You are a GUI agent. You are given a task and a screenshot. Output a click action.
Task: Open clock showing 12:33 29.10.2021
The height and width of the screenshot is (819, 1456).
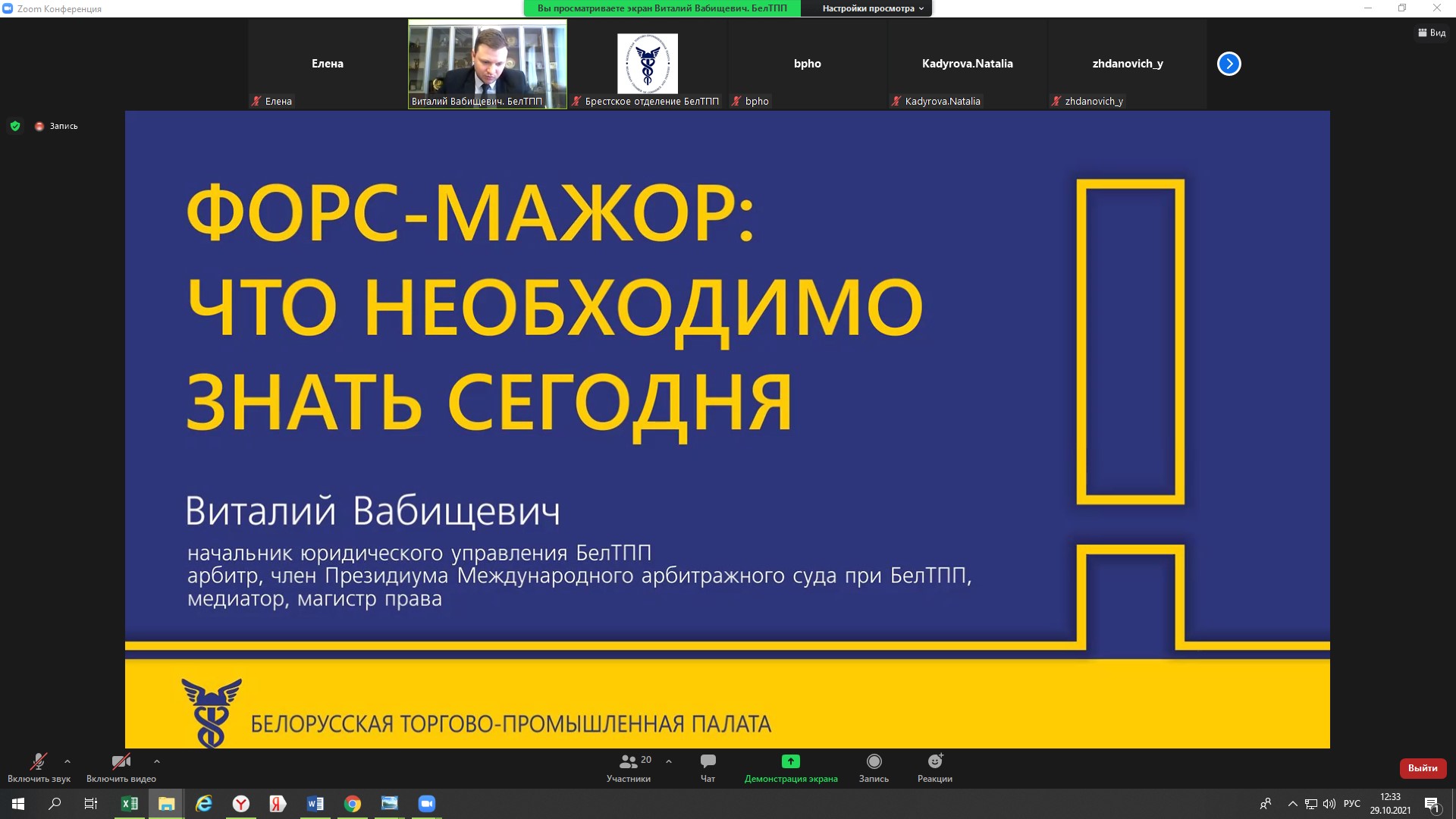click(1390, 804)
